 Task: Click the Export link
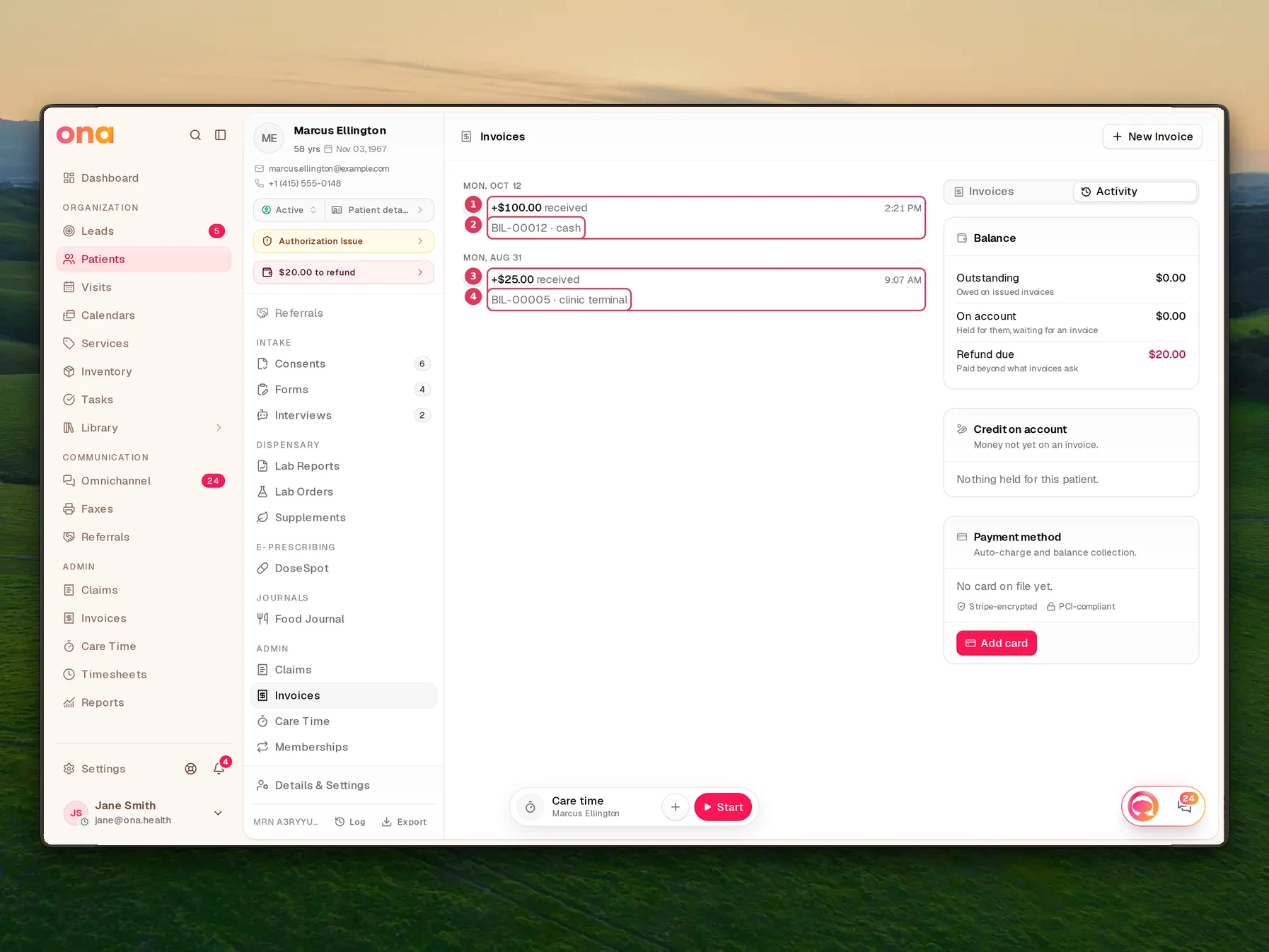404,822
